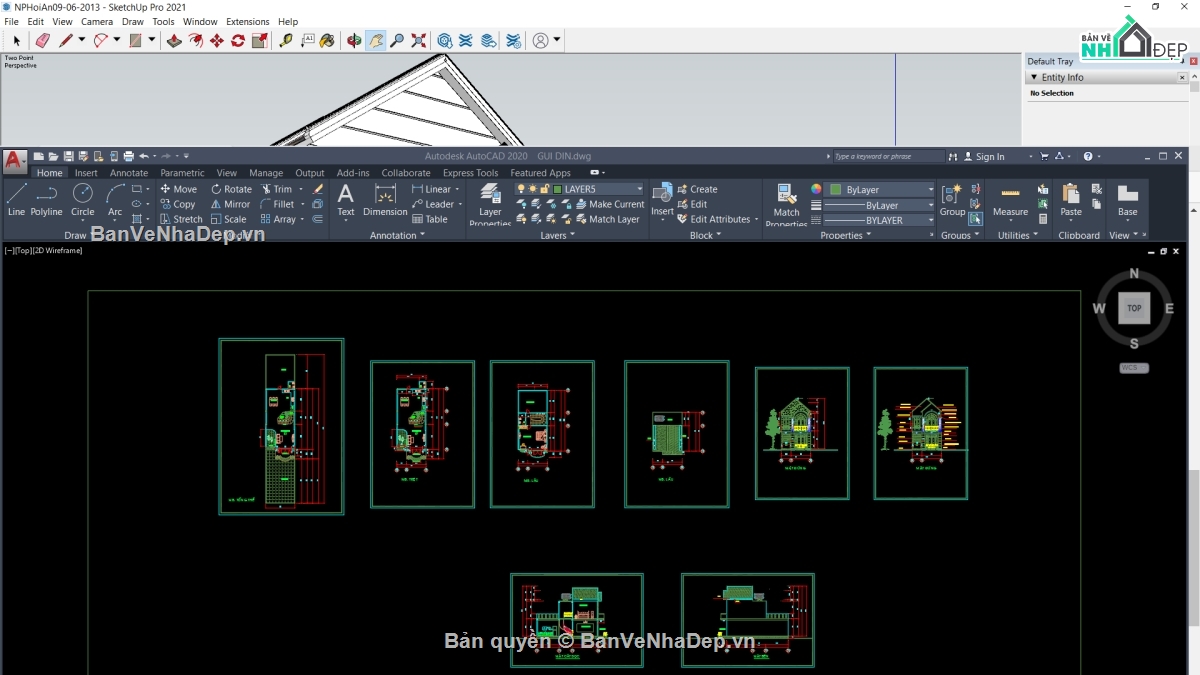The height and width of the screenshot is (675, 1200).
Task: Click the Match Properties tool
Action: coord(786,200)
